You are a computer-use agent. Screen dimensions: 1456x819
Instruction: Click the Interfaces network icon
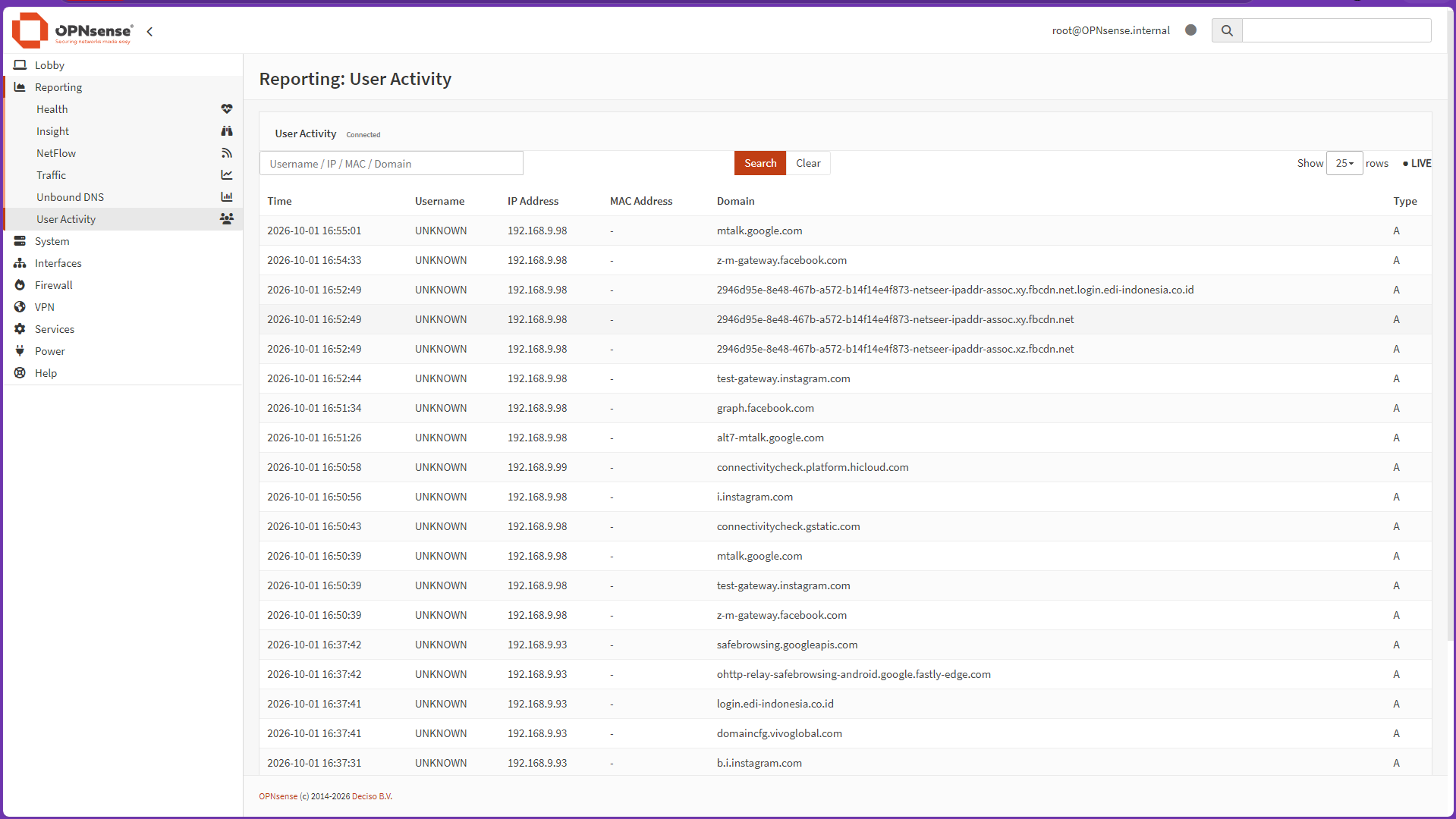coord(20,263)
